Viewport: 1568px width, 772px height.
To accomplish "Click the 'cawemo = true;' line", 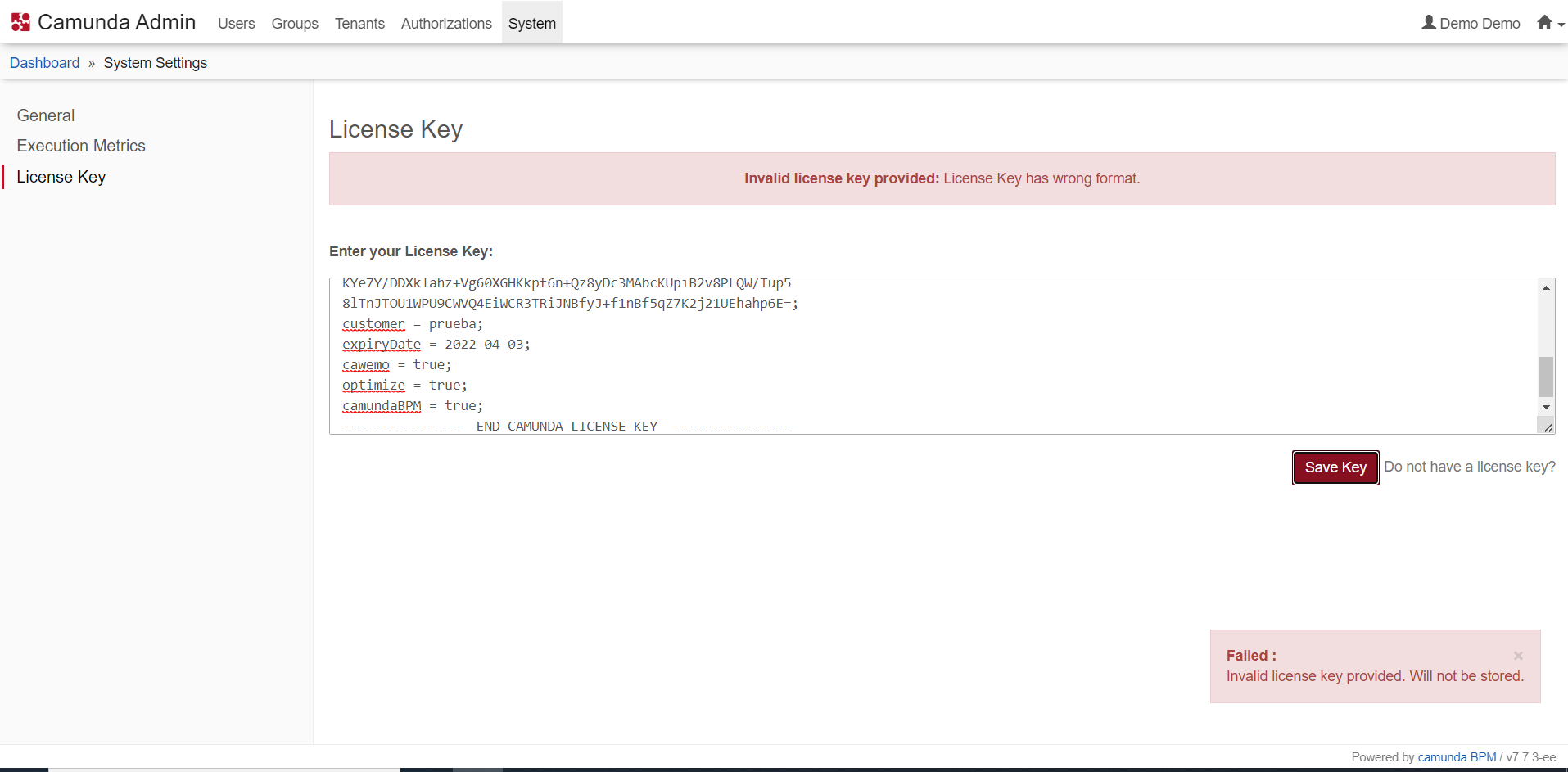I will (397, 365).
